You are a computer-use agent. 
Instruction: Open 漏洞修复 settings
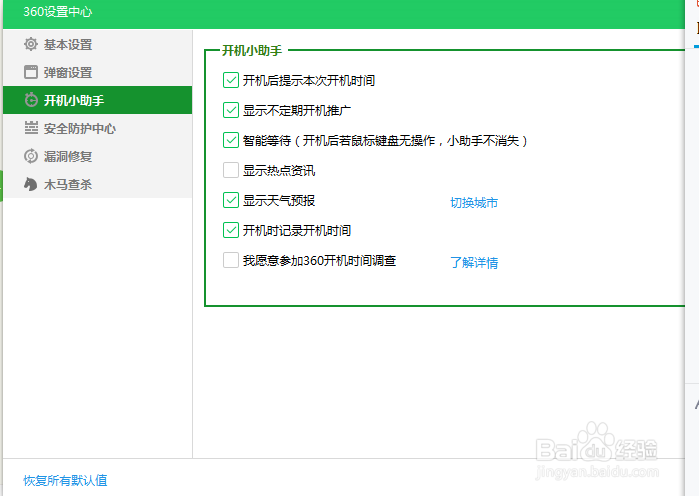click(x=98, y=156)
